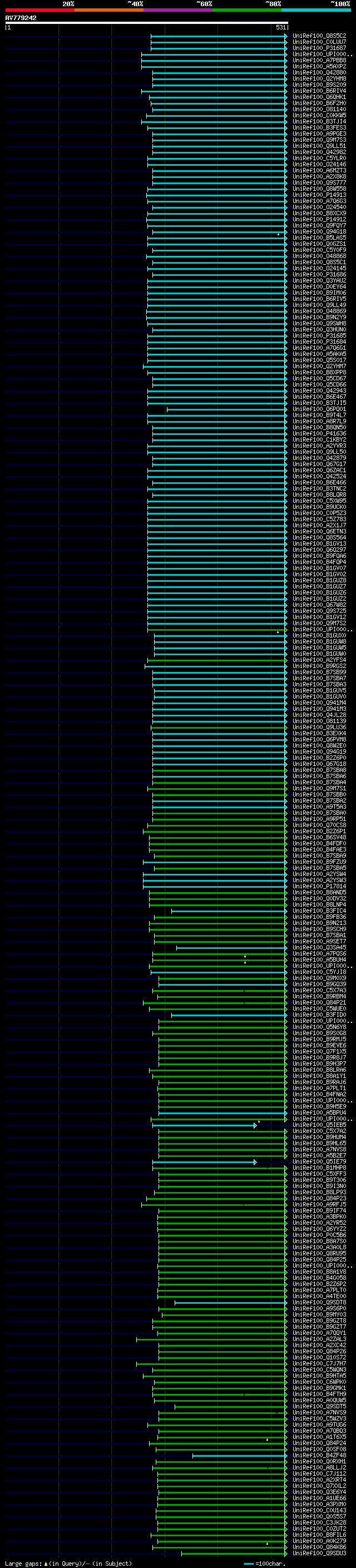Select the UniRef100_Q6PVM8 label
This screenshot has height=1568, width=356.
319,740
